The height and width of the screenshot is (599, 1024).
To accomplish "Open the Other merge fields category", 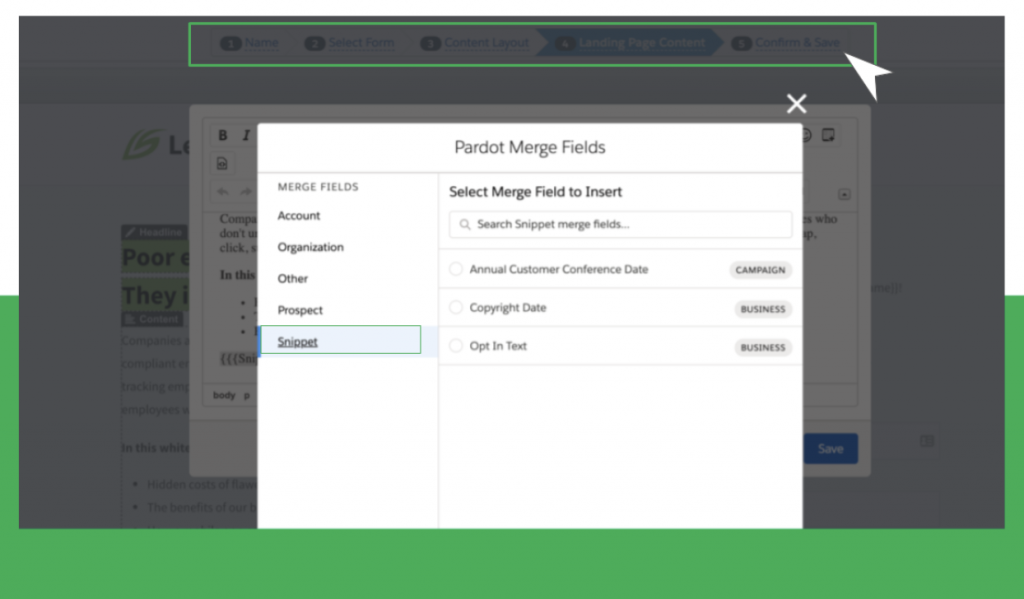I will [x=293, y=278].
